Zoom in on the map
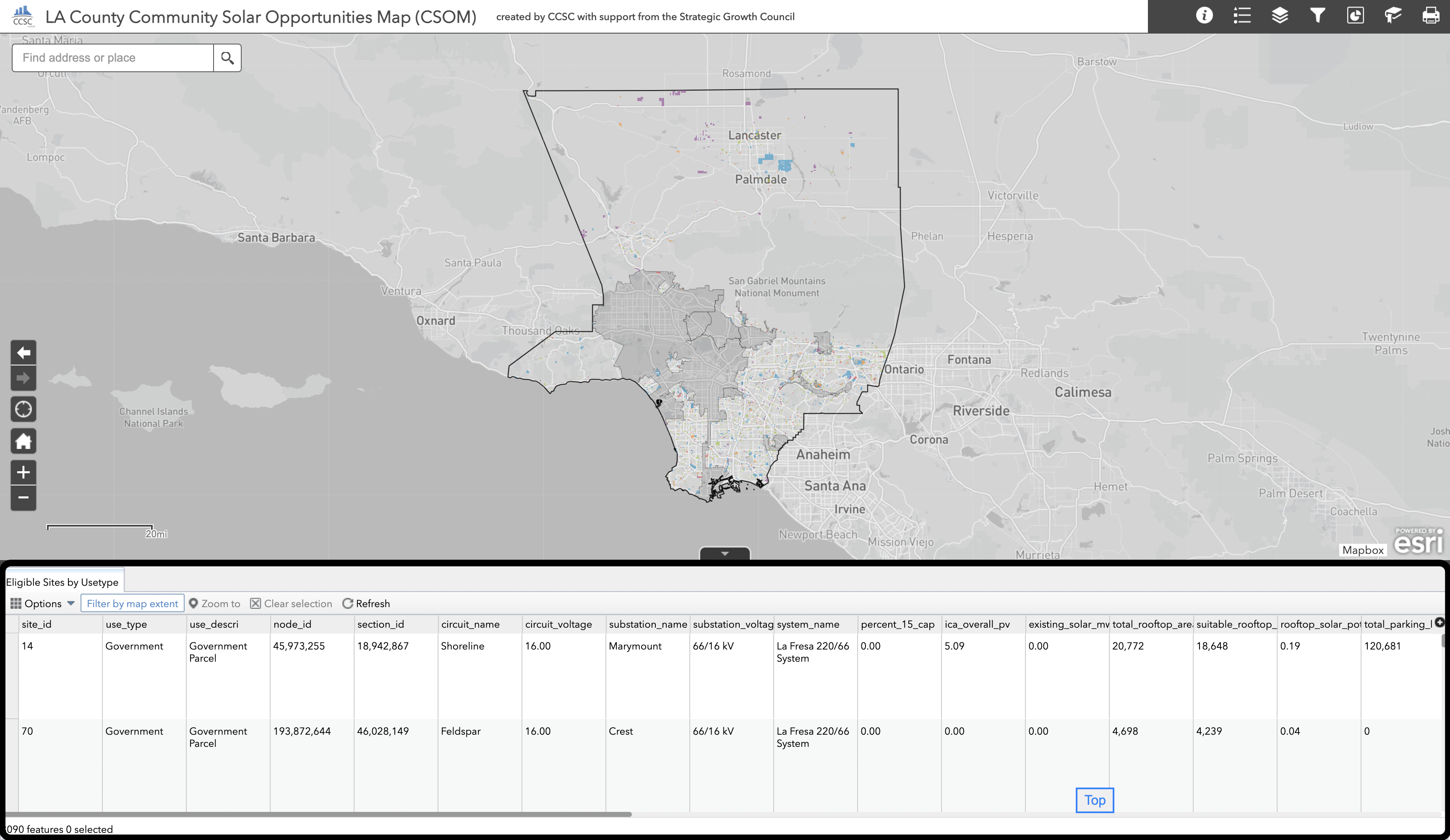 (23, 472)
